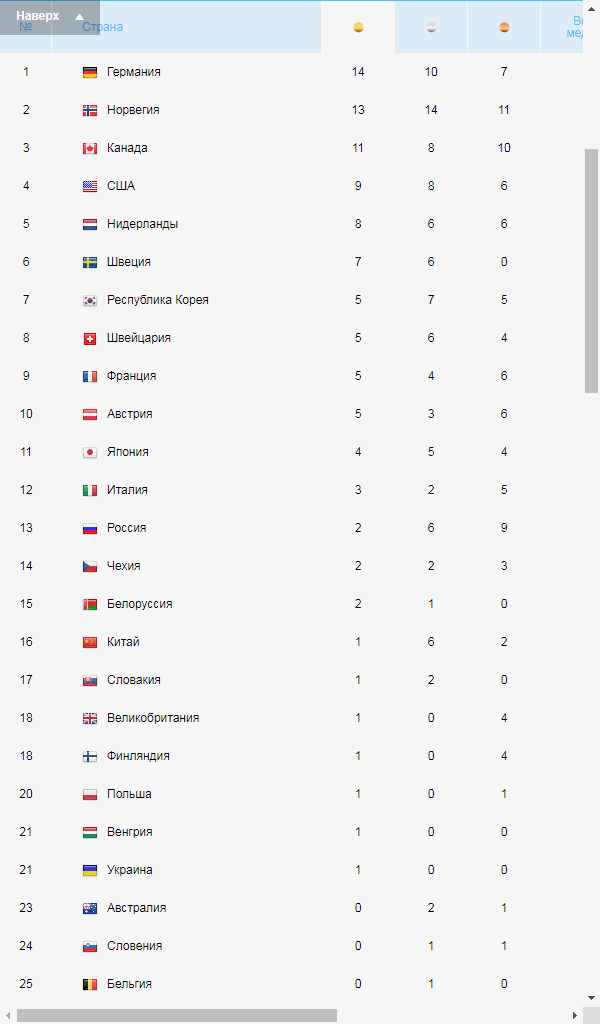Sort by the № column header
Screen dimensions: 600x1024
tap(25, 27)
